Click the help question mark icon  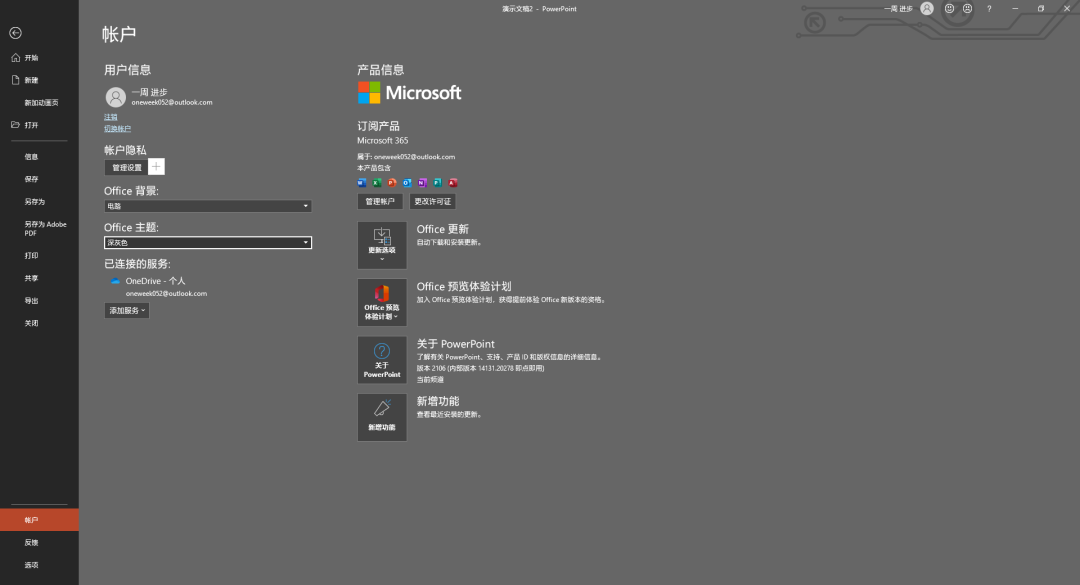point(989,9)
